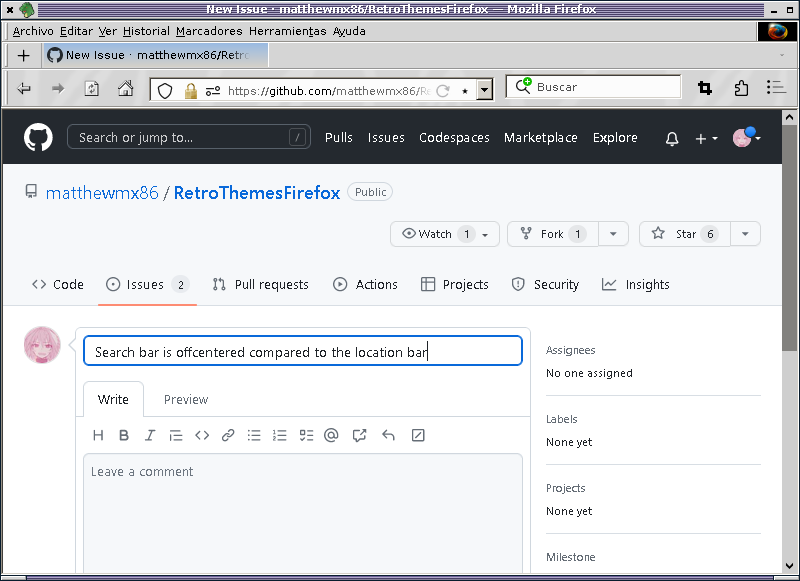Open the repository Projects tab
Screen dimensions: 800x581
pyautogui.click(x=455, y=285)
